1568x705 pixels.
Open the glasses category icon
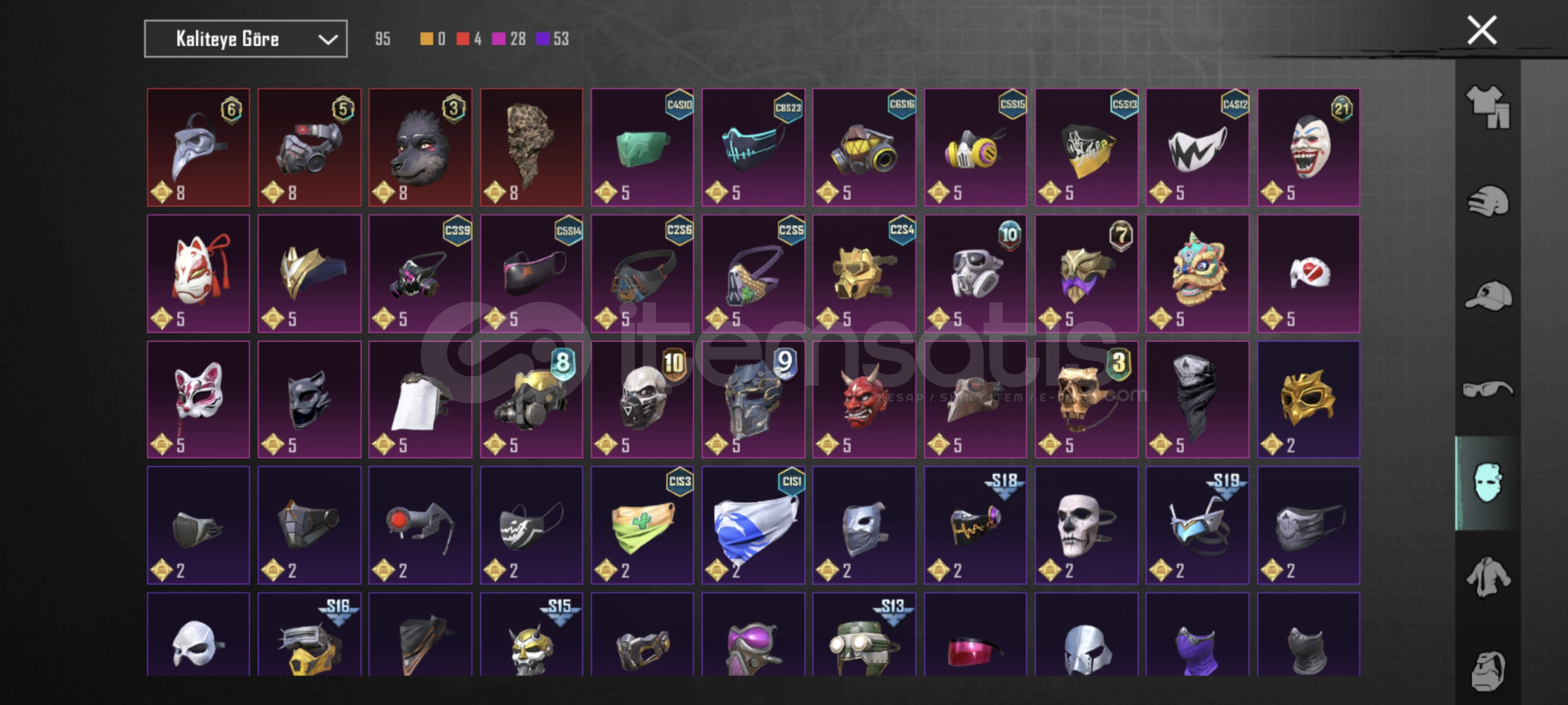coord(1488,390)
